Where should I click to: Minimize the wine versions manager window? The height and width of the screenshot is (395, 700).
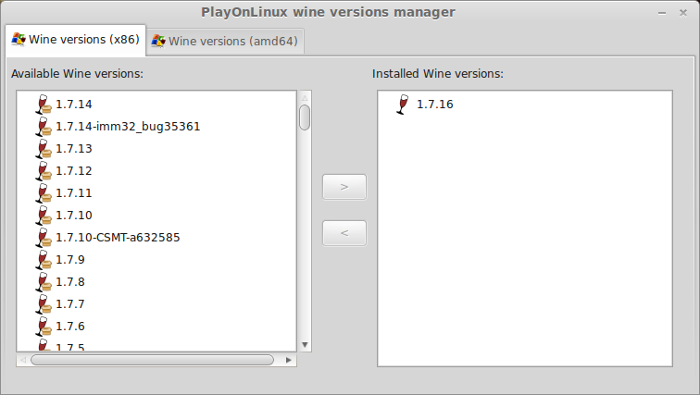coord(662,13)
